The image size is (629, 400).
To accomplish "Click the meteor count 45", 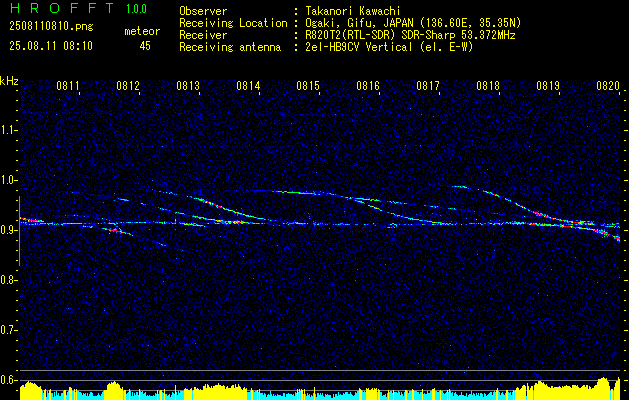I will pos(145,46).
